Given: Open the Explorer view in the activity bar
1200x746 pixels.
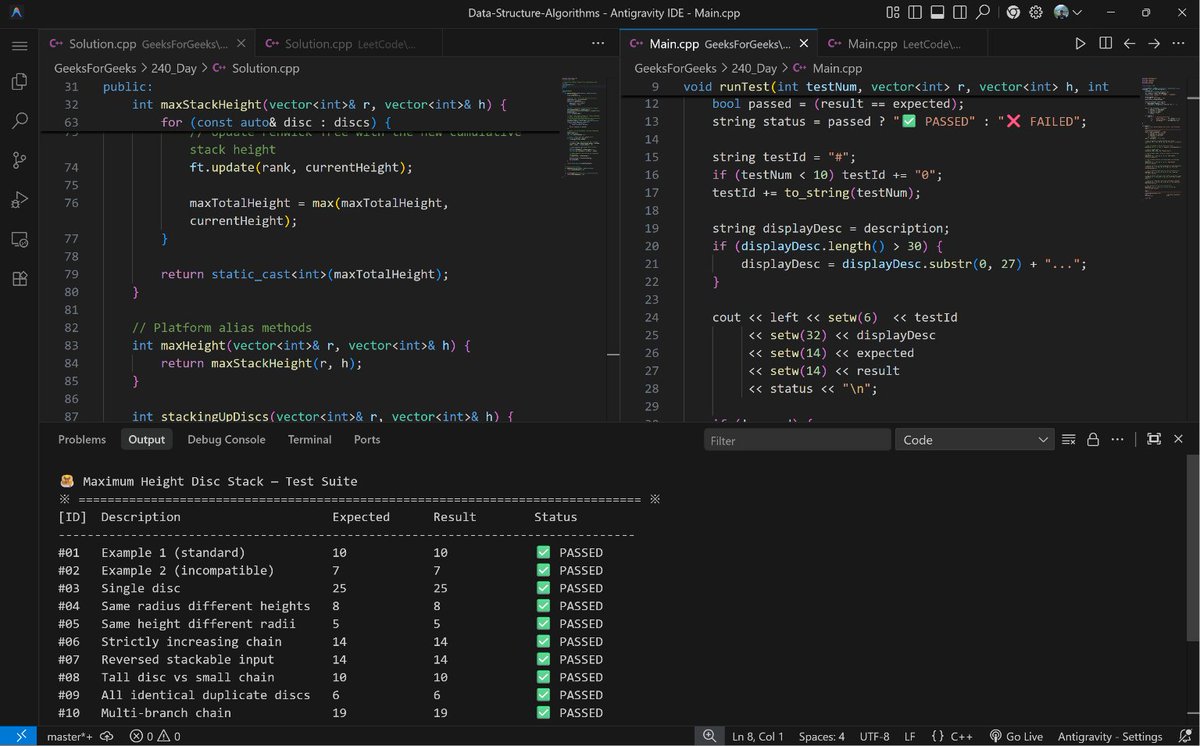Looking at the screenshot, I should (19, 81).
